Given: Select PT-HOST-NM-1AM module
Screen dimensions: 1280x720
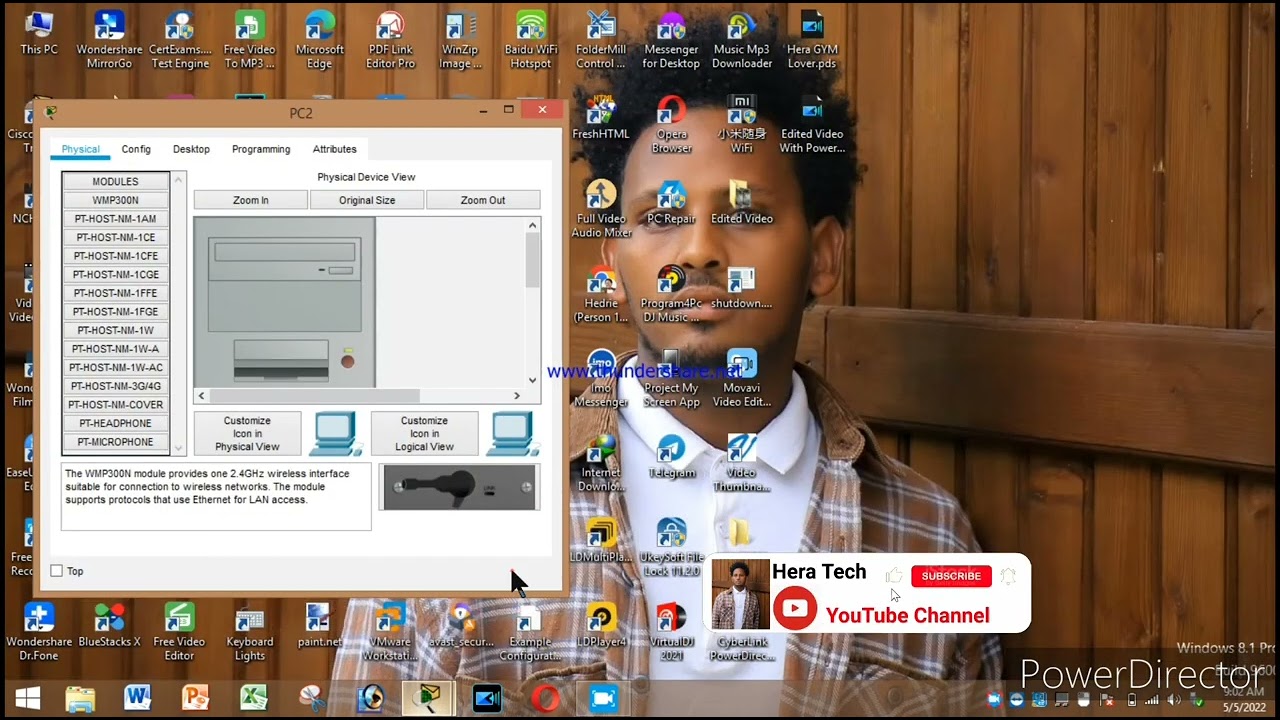Looking at the screenshot, I should pyautogui.click(x=116, y=219).
